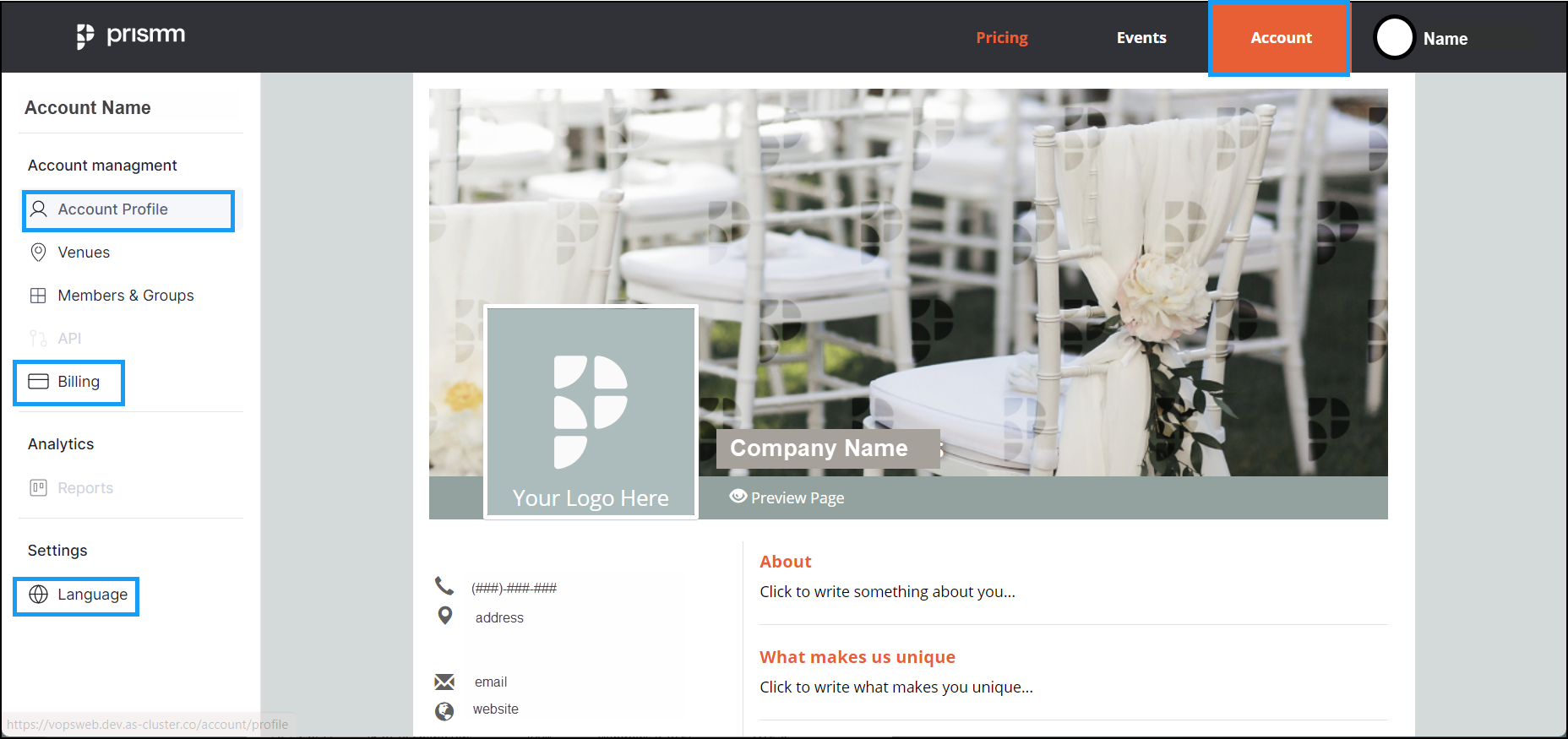This screenshot has height=739, width=1568.
Task: Click the website globe icon
Action: coord(444,710)
